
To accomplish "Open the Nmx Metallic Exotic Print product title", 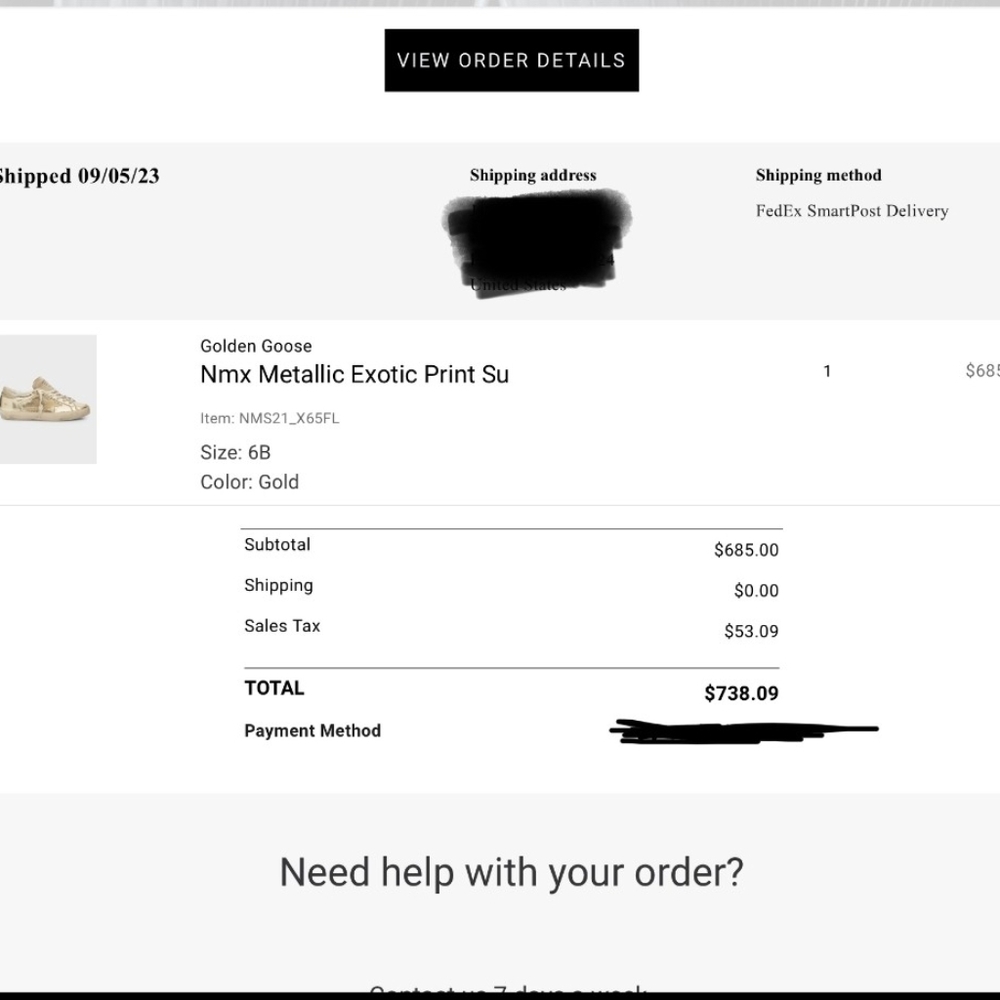I will [355, 374].
